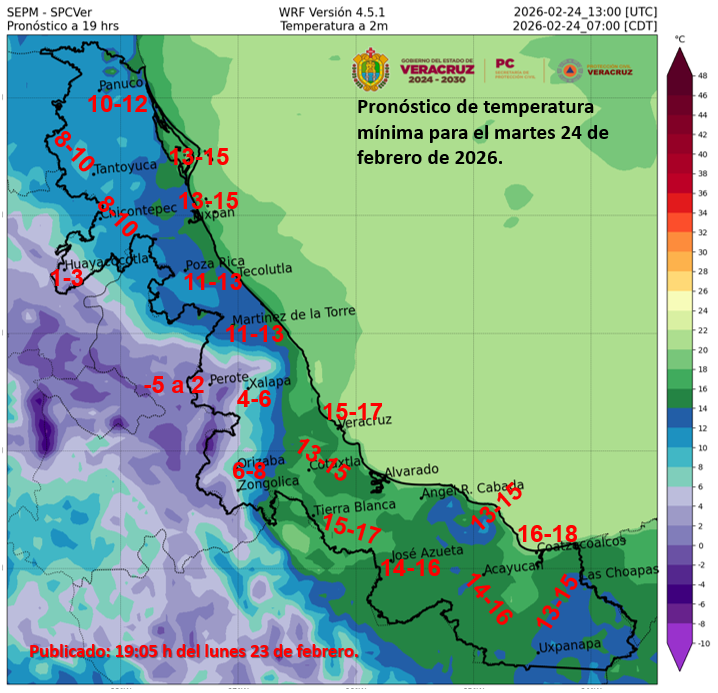
Task: Click the 10-12 temperature label under Panuco
Action: click(x=117, y=104)
